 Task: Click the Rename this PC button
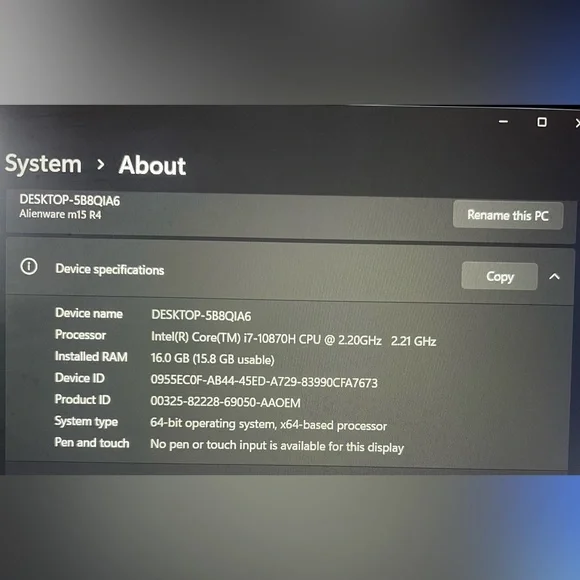click(x=508, y=215)
